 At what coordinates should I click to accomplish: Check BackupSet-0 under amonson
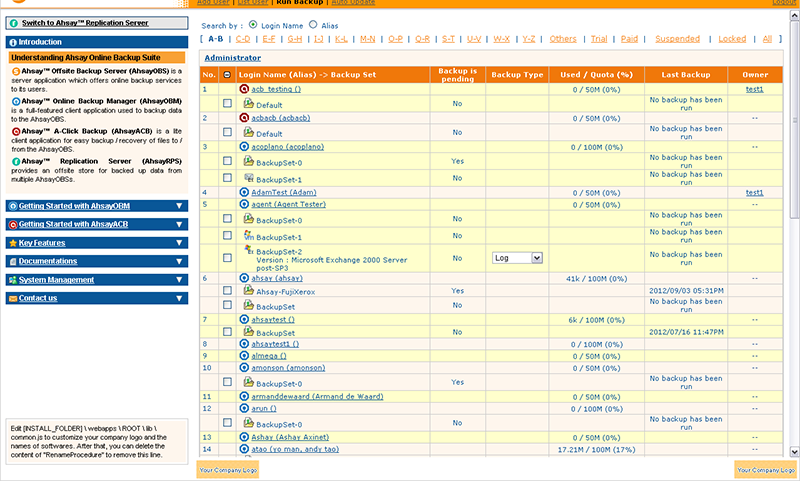[227, 382]
